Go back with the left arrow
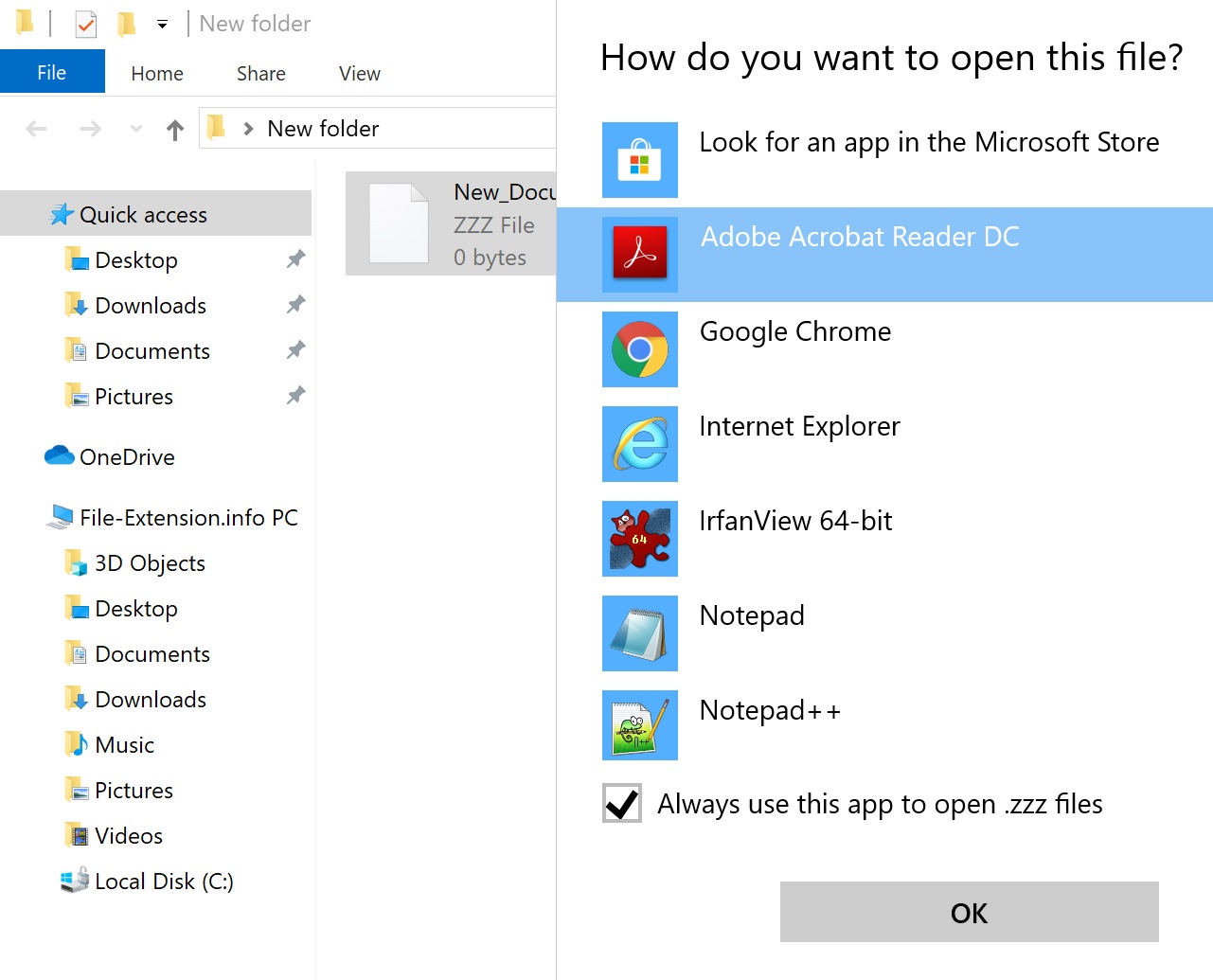Viewport: 1213px width, 980px height. tap(36, 129)
